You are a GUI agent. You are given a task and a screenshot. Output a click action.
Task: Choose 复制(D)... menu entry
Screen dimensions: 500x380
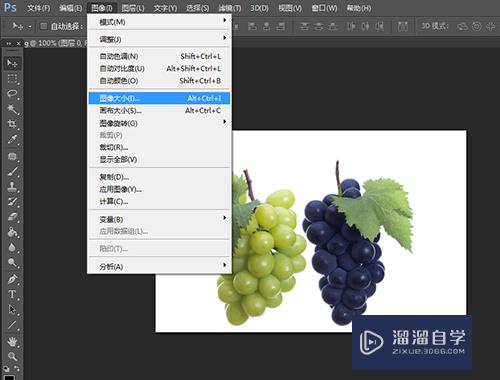(x=159, y=177)
